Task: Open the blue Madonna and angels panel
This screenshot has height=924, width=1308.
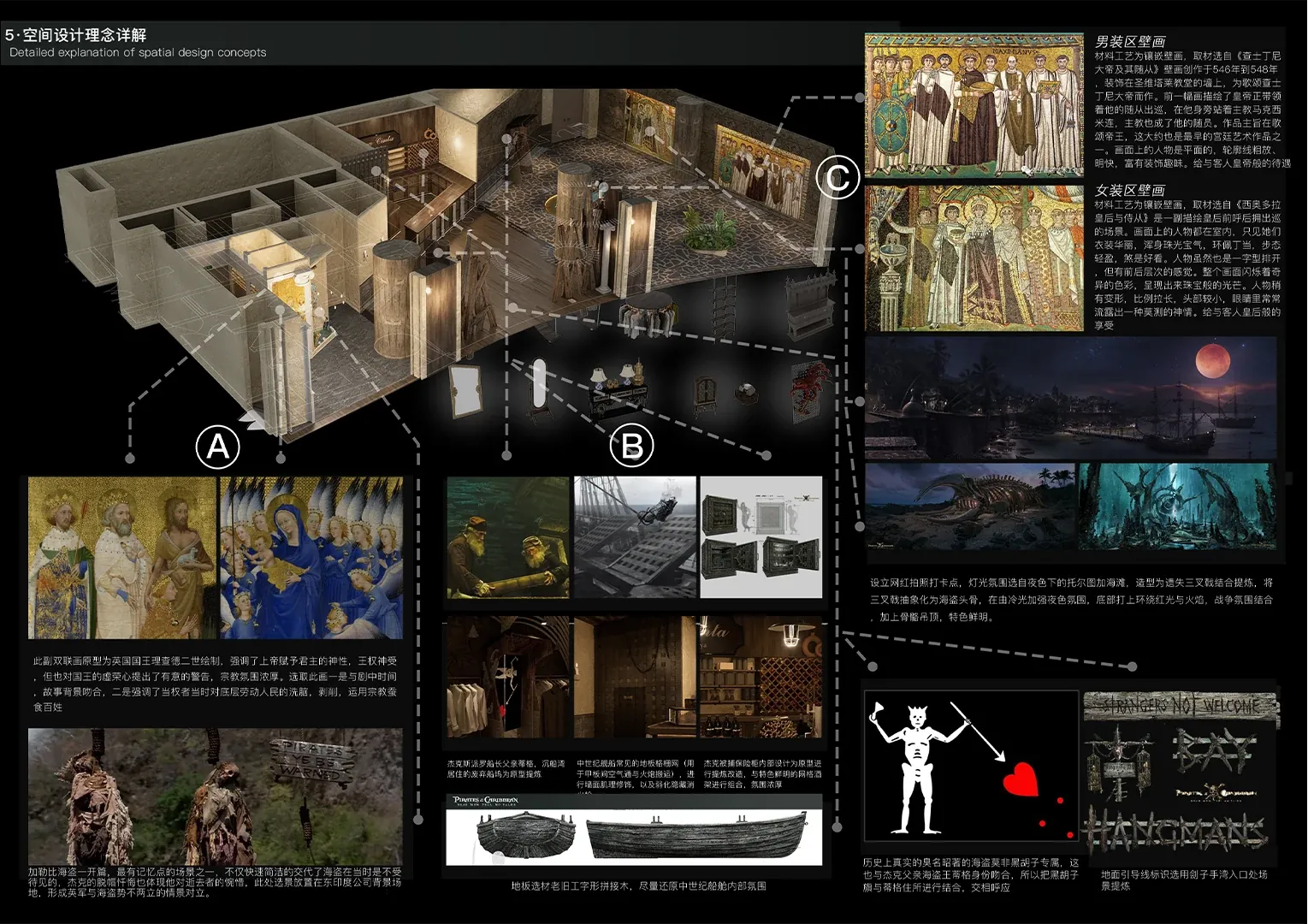Action: [311, 558]
